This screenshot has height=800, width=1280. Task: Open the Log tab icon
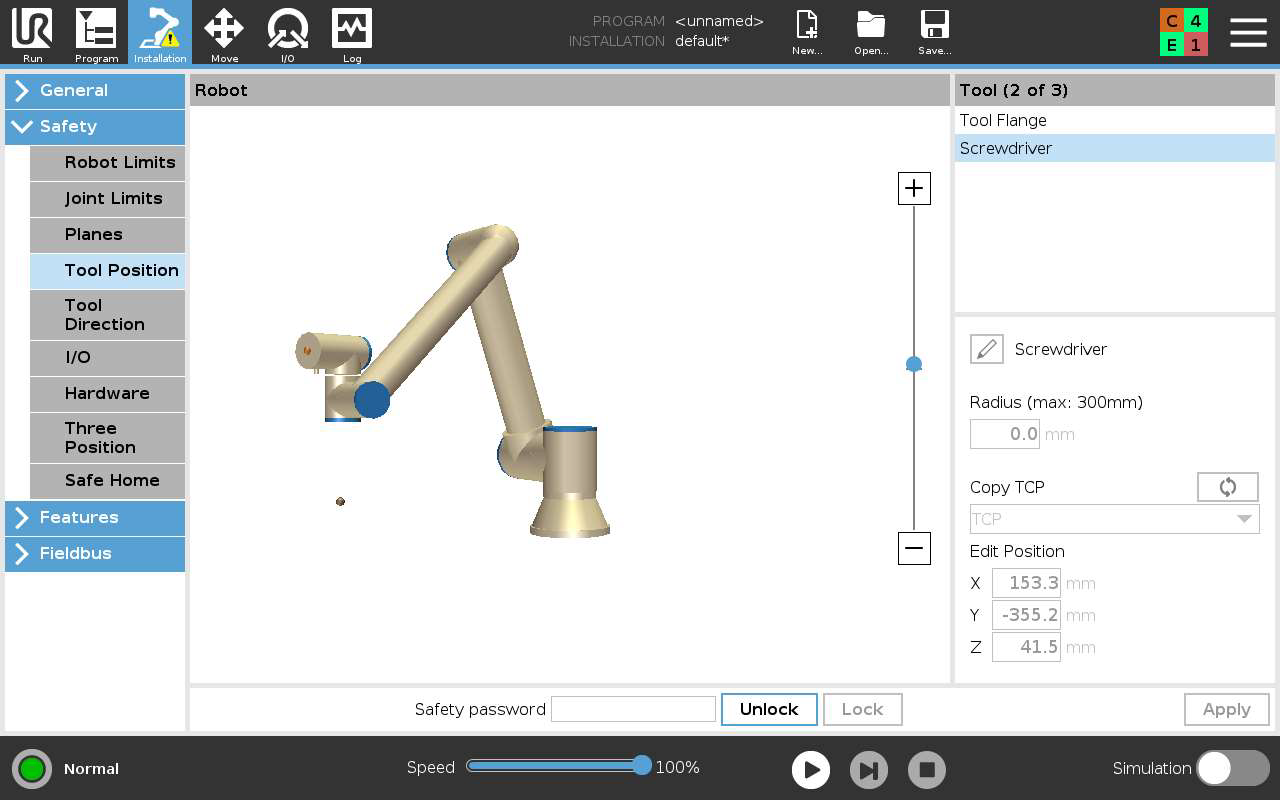352,32
